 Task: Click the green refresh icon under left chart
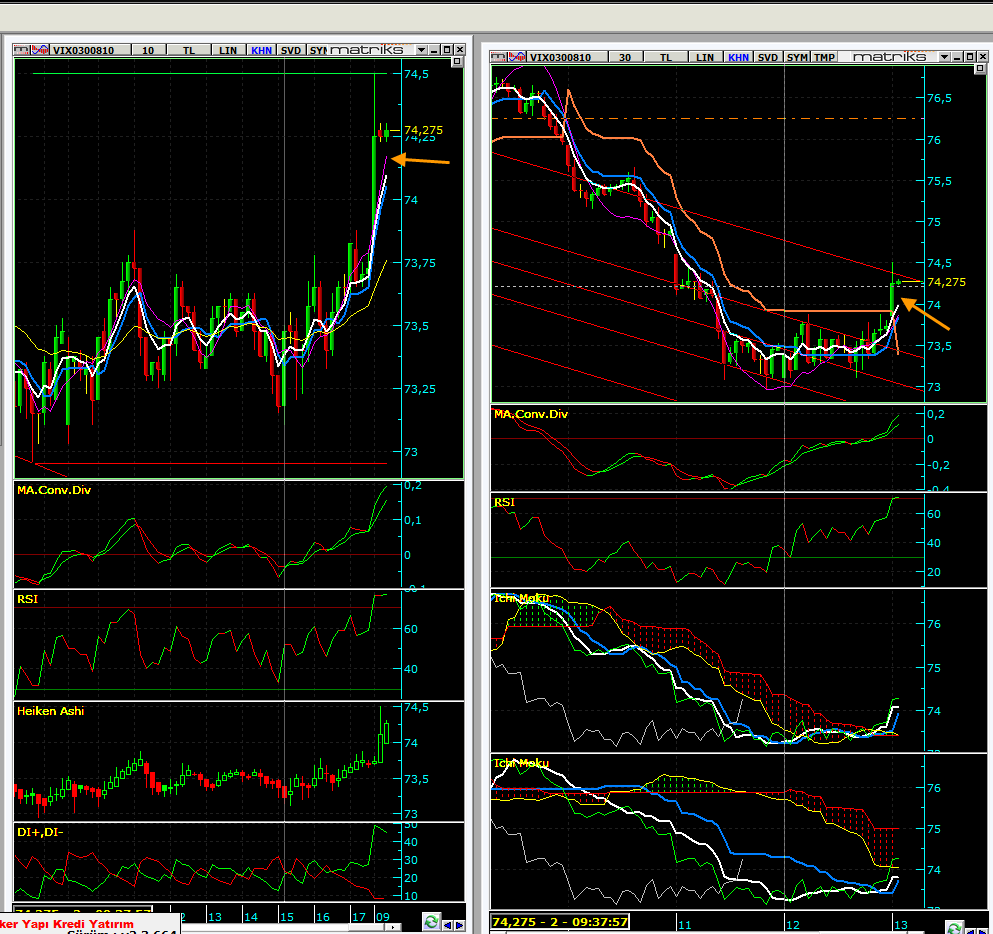[x=431, y=922]
